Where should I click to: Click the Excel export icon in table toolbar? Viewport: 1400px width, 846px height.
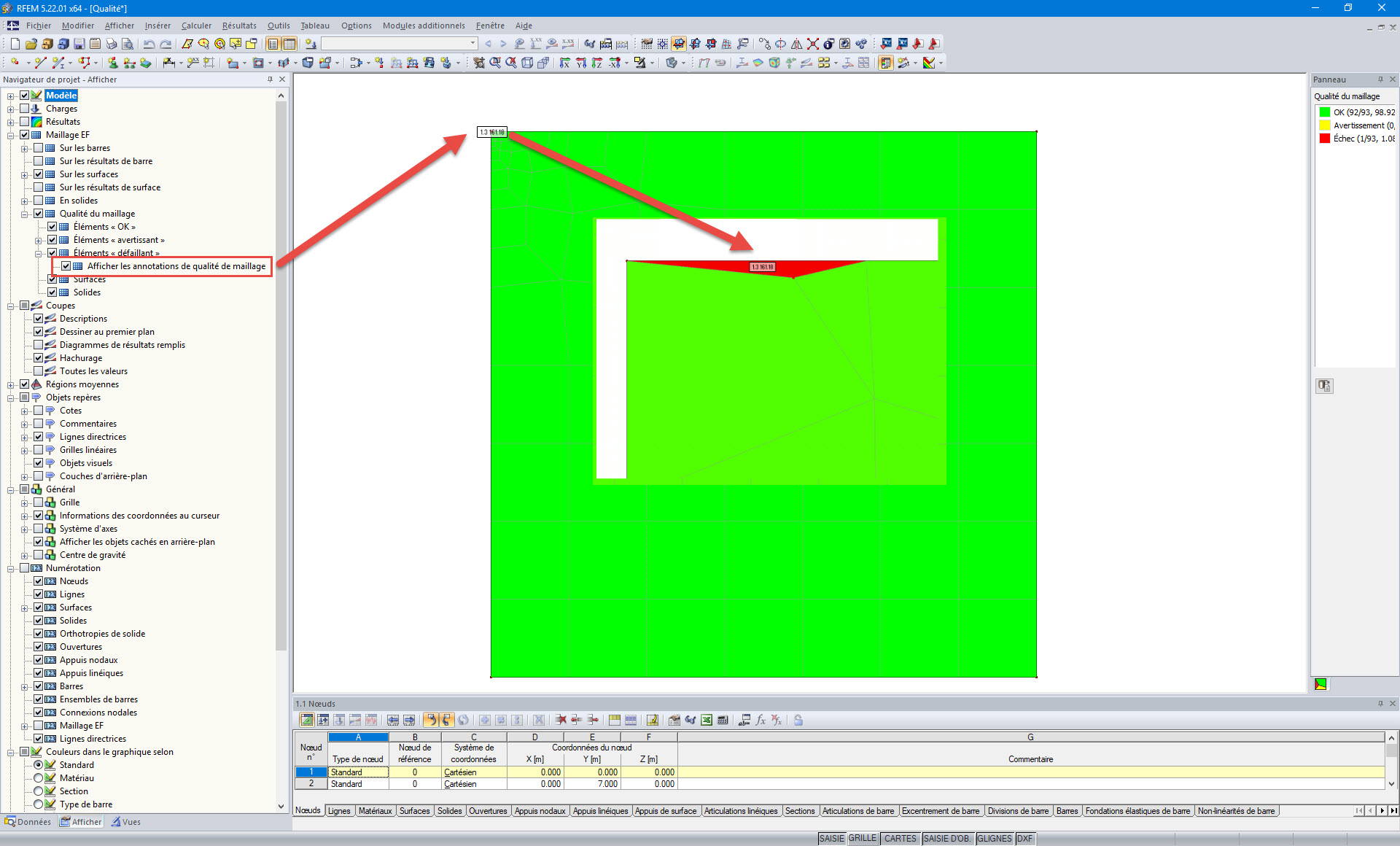pos(707,720)
